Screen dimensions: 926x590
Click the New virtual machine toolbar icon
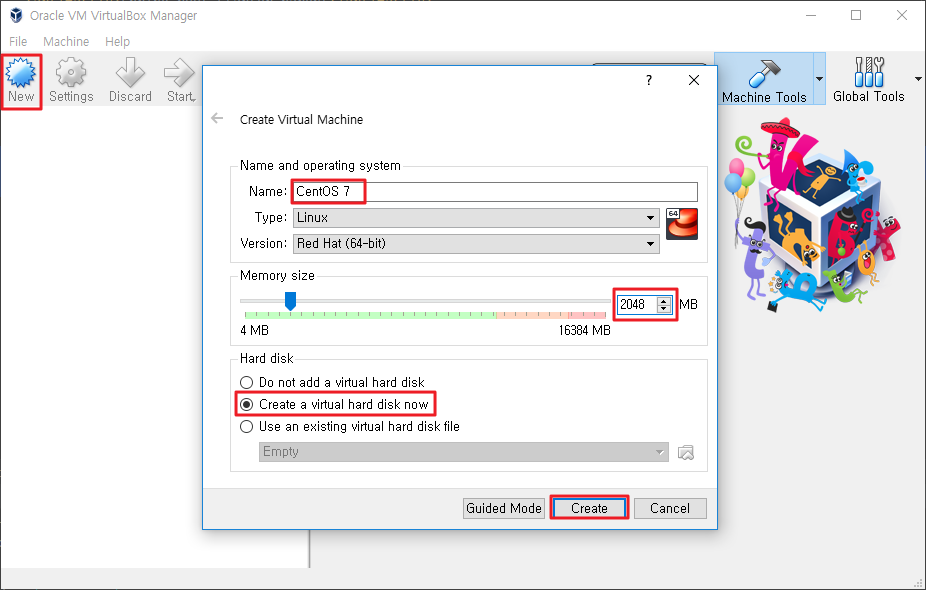click(x=21, y=81)
